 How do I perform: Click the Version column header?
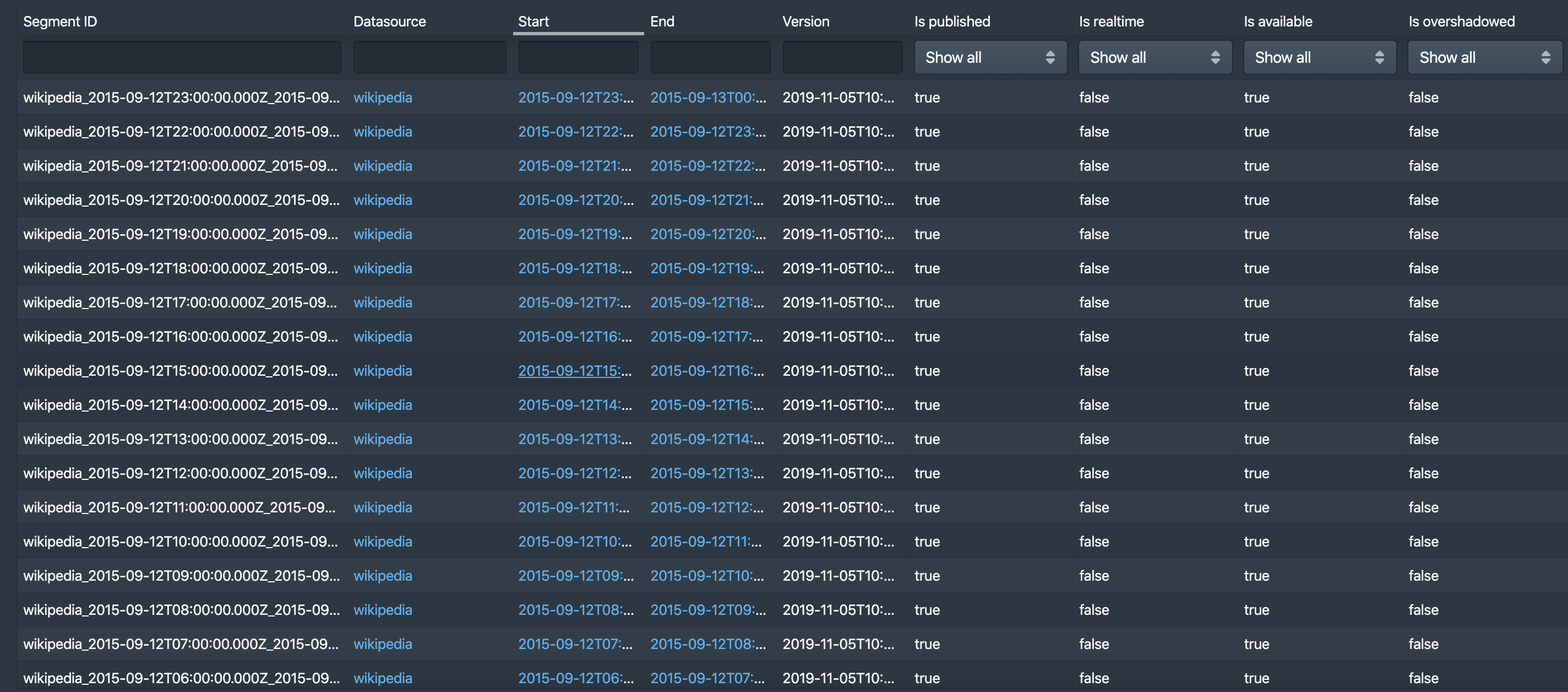click(x=805, y=21)
